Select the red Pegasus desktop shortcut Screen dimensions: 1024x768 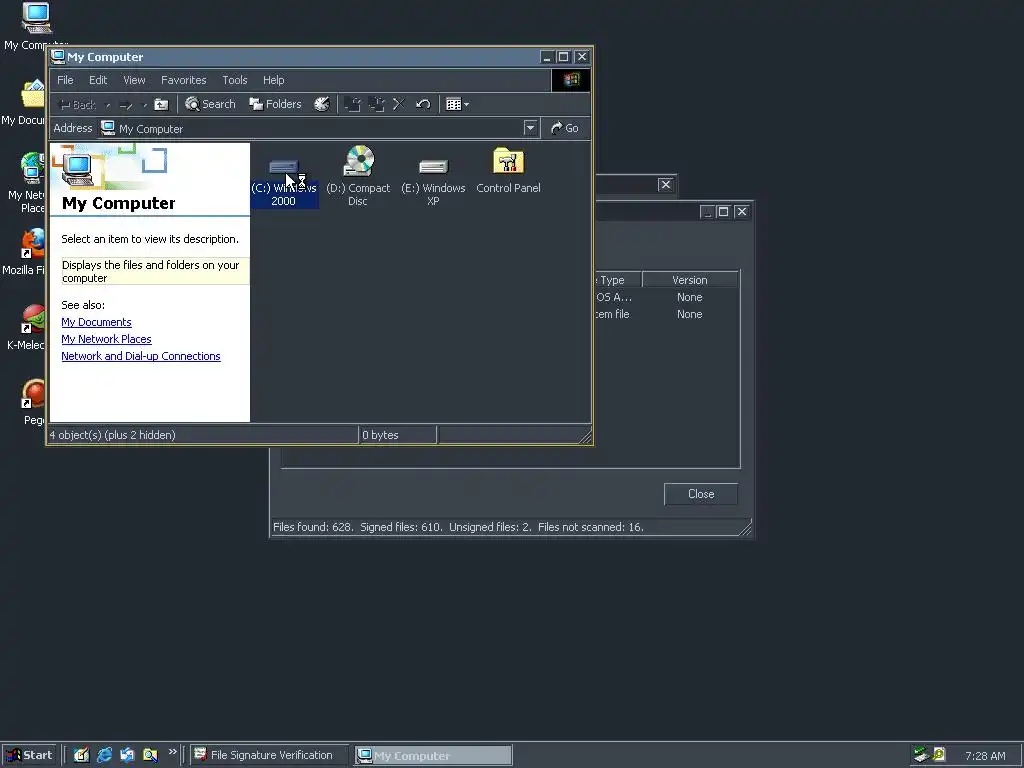click(x=33, y=402)
